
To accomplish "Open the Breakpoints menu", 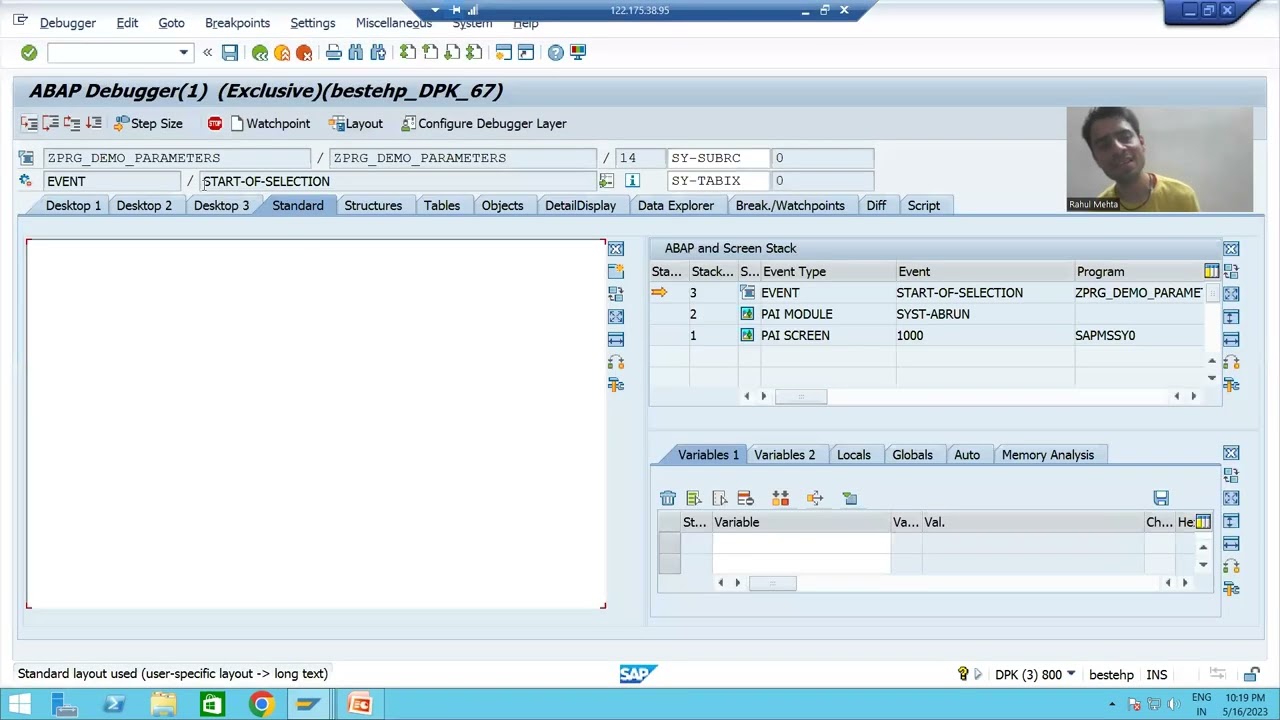I will (x=237, y=23).
